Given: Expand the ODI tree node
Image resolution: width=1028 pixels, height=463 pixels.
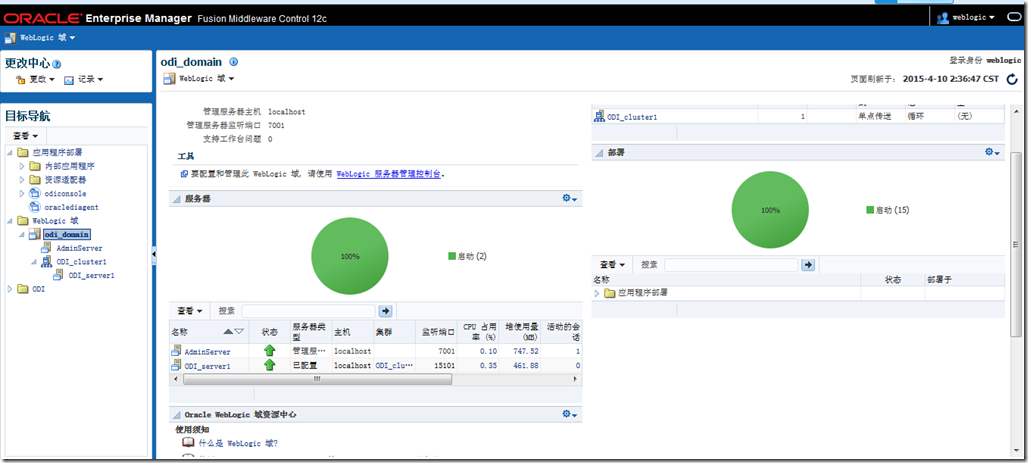Looking at the screenshot, I should (x=9, y=289).
